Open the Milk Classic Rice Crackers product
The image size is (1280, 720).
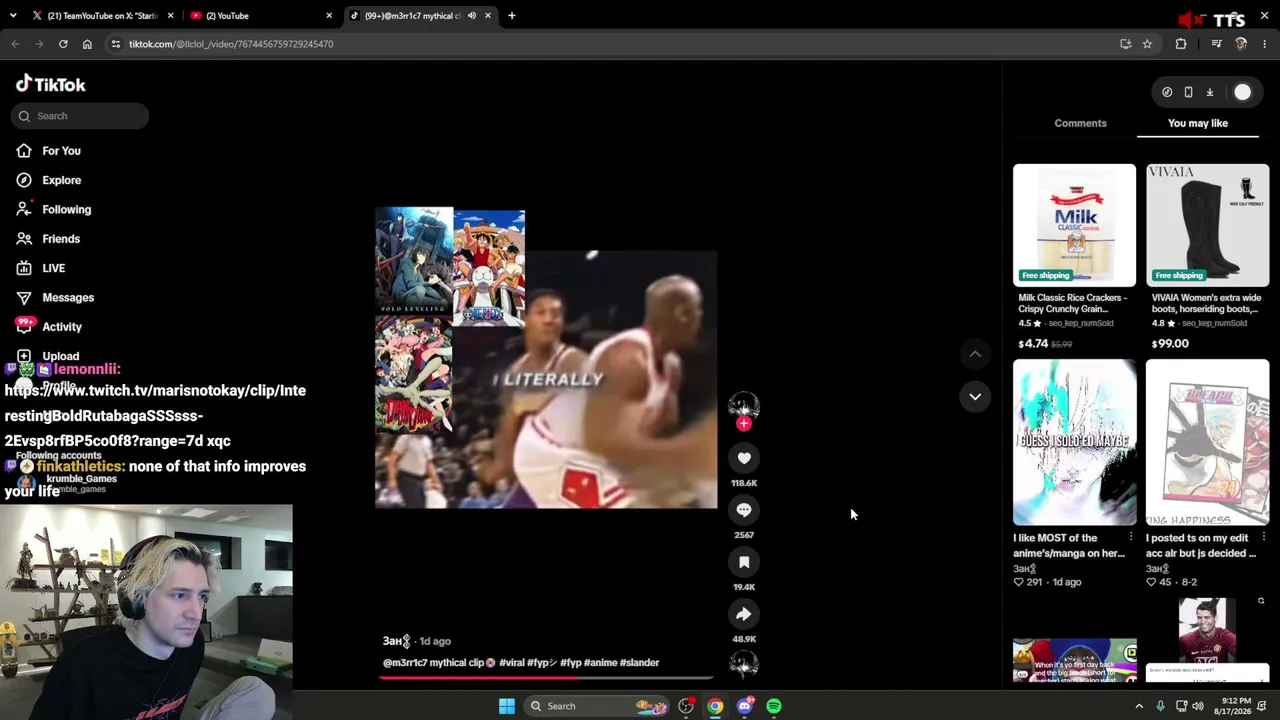click(1074, 225)
